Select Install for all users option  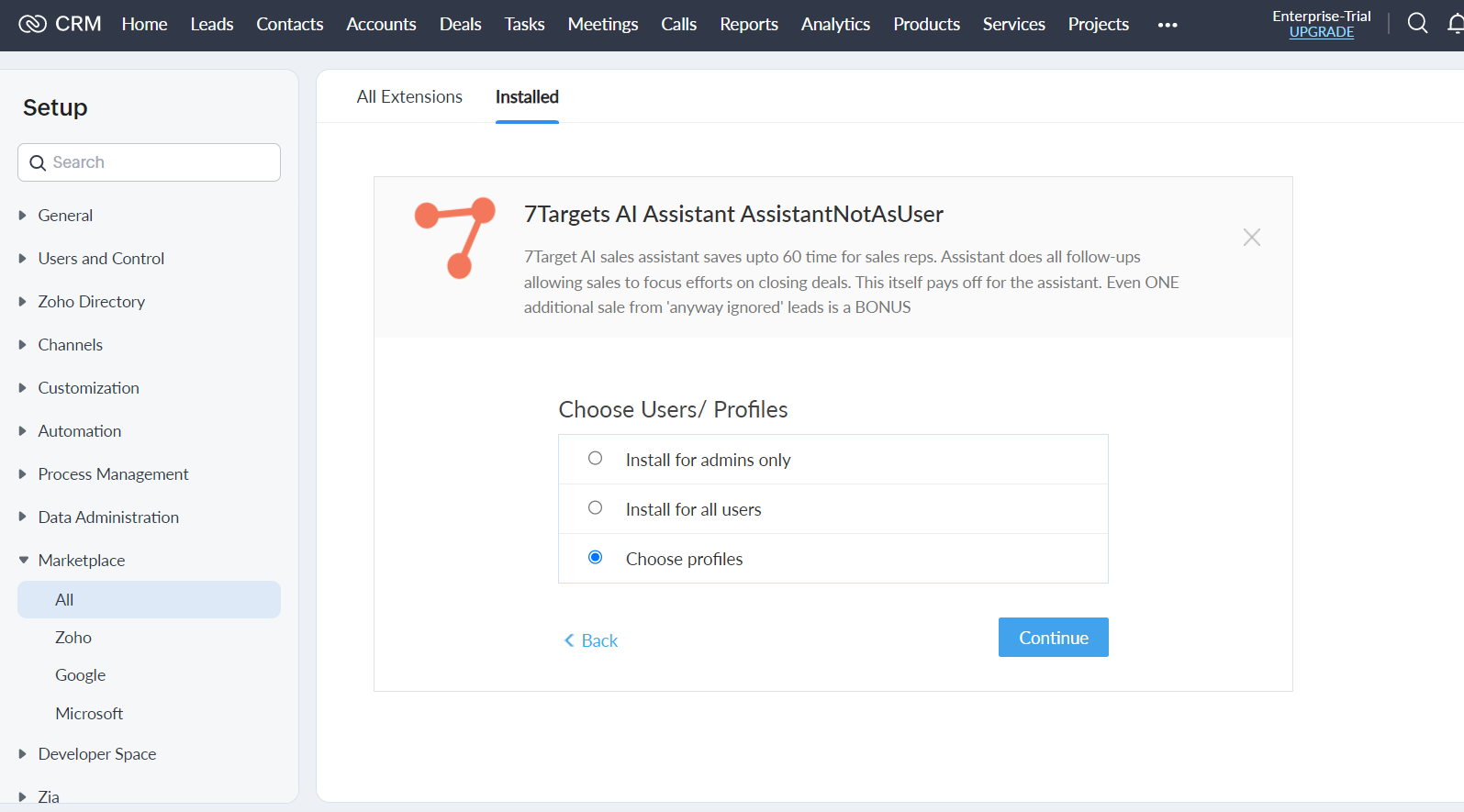(x=596, y=508)
